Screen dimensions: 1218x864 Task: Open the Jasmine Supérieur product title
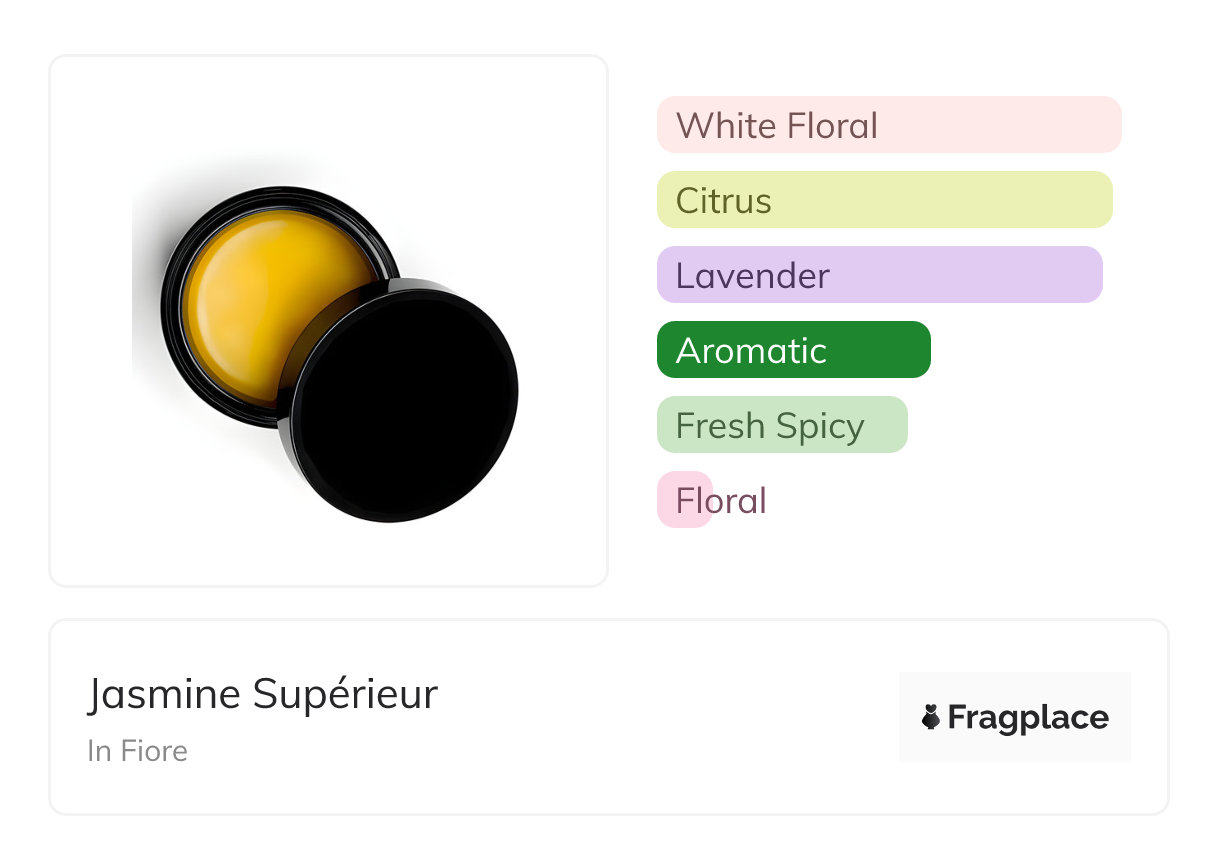[x=262, y=694]
